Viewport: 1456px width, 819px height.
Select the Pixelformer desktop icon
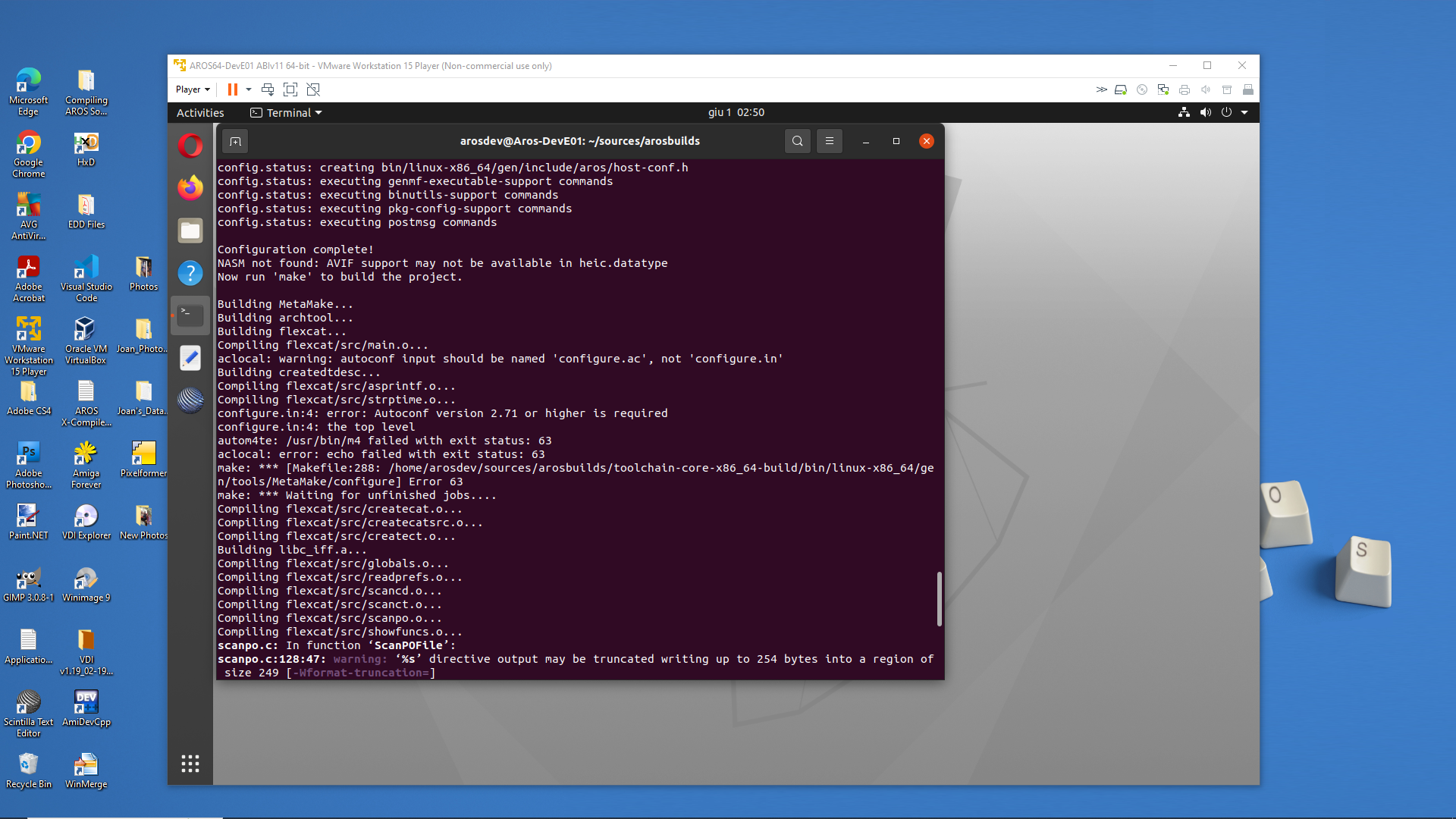pyautogui.click(x=143, y=460)
